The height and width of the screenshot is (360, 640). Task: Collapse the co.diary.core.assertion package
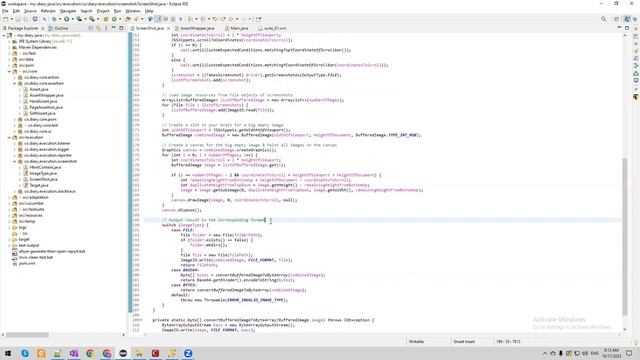(15, 83)
